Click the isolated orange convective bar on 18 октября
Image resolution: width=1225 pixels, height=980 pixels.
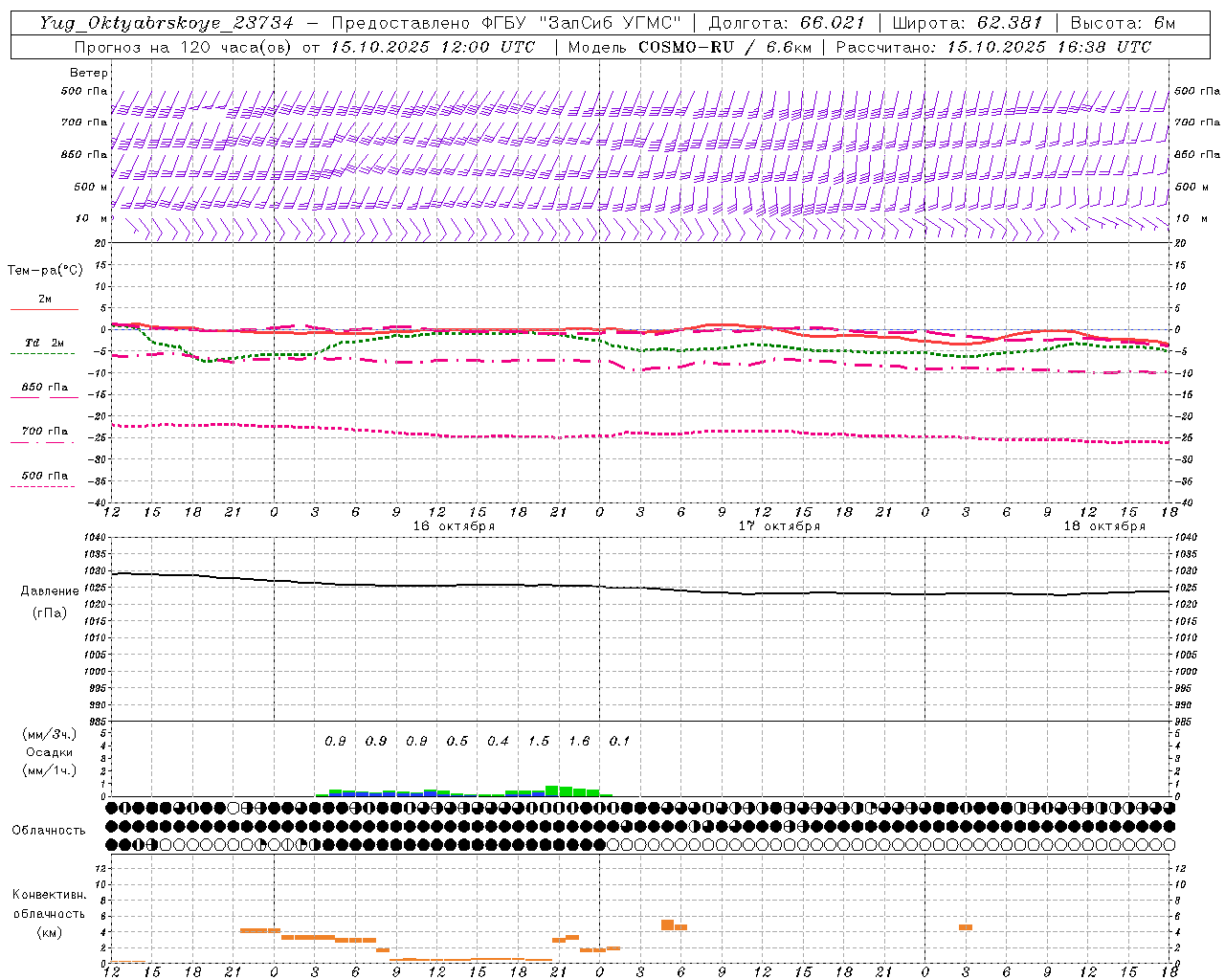click(966, 927)
